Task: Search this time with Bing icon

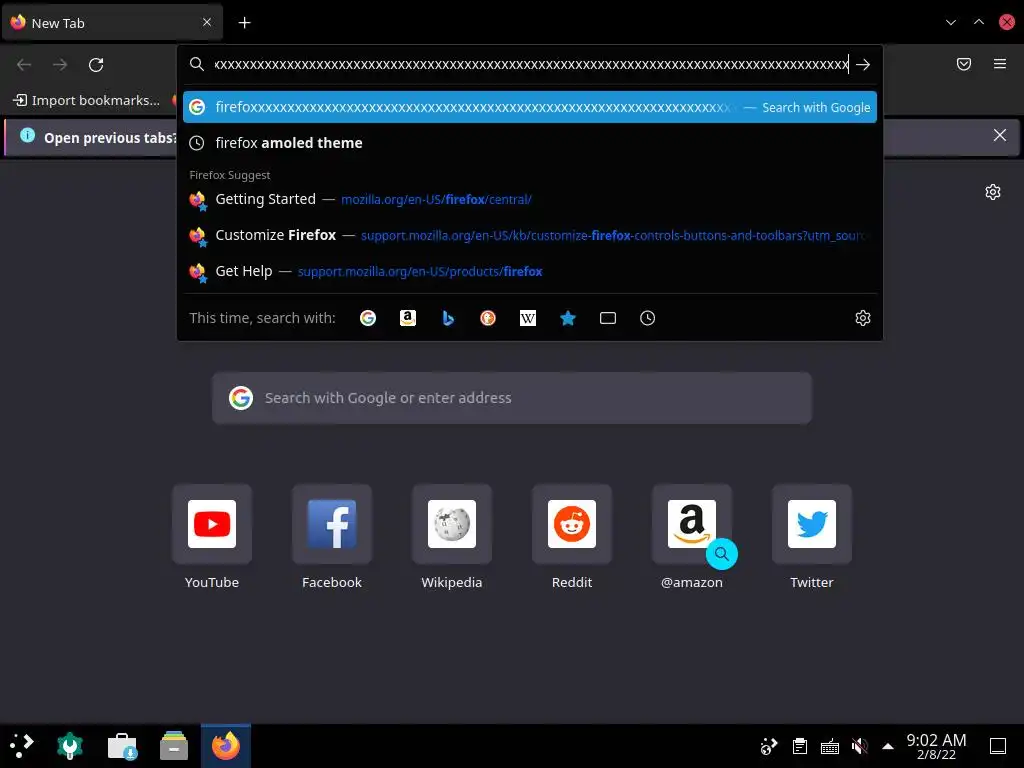Action: click(448, 318)
